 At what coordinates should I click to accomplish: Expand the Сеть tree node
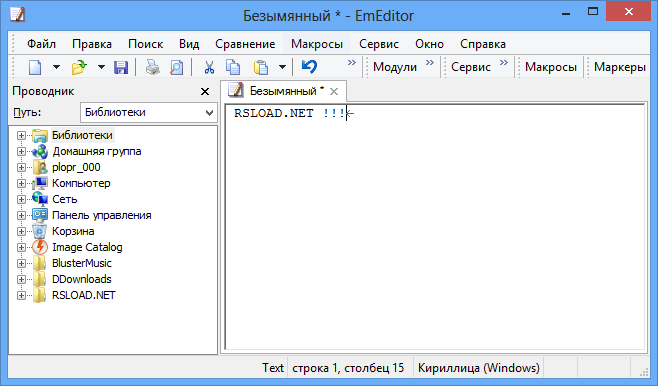(21, 199)
